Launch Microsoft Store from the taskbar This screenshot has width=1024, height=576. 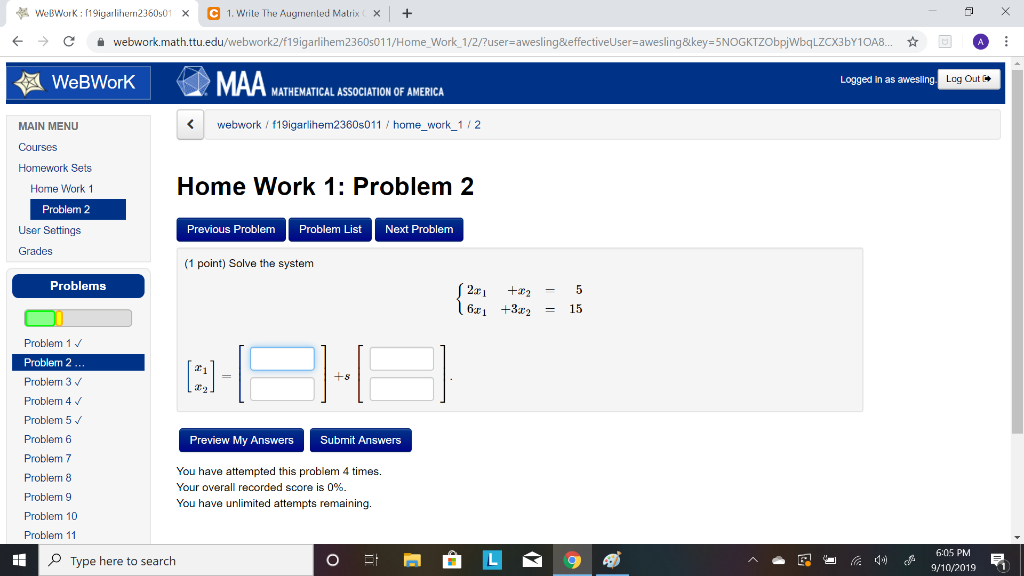click(452, 560)
